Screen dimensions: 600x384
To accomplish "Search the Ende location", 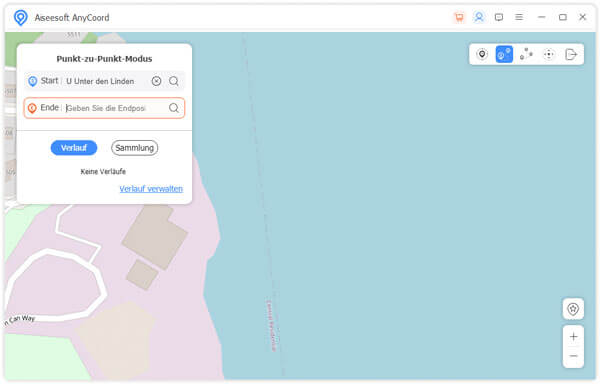I will [x=174, y=108].
